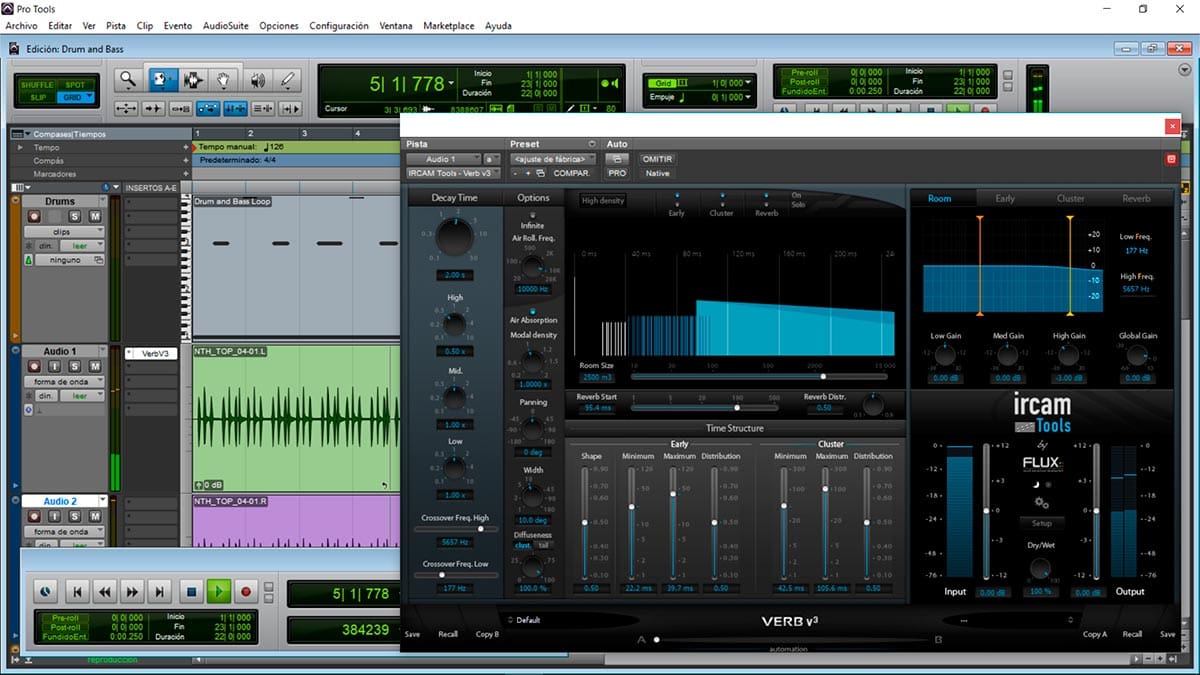Screen dimensions: 1200x675
Task: Stop playback in the transport window
Action: 192,592
